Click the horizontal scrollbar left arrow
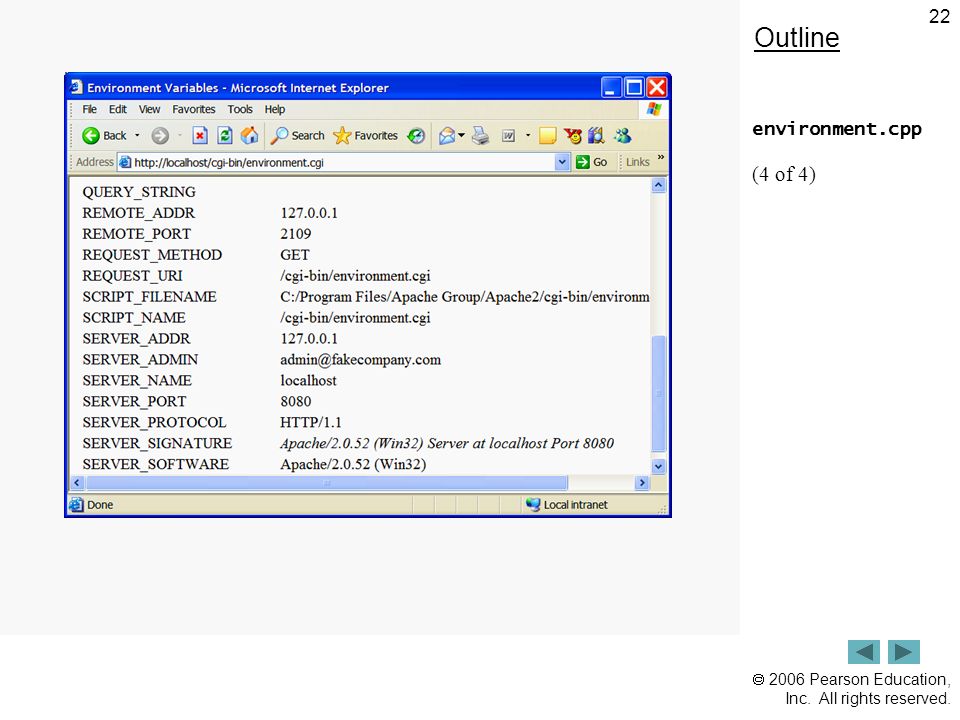This screenshot has width=960, height=720. coord(77,482)
